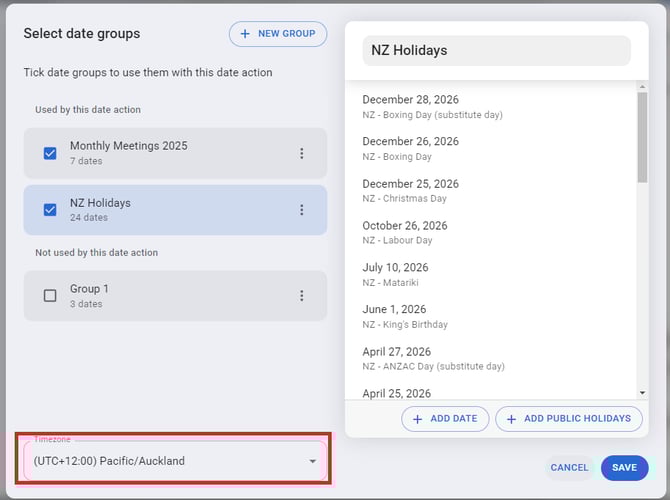Click the NZ Holidays name field

tap(496, 50)
